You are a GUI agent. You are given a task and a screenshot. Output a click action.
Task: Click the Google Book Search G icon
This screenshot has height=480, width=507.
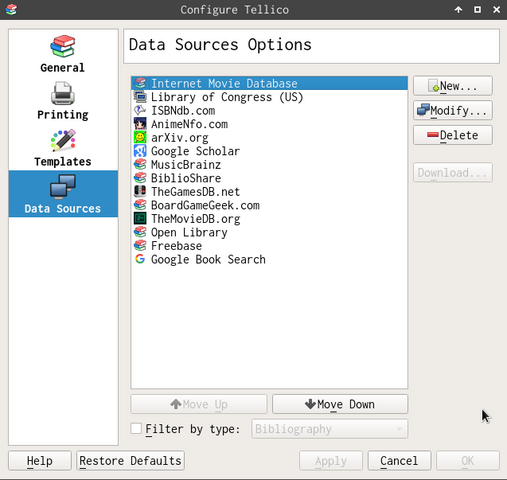pos(140,259)
